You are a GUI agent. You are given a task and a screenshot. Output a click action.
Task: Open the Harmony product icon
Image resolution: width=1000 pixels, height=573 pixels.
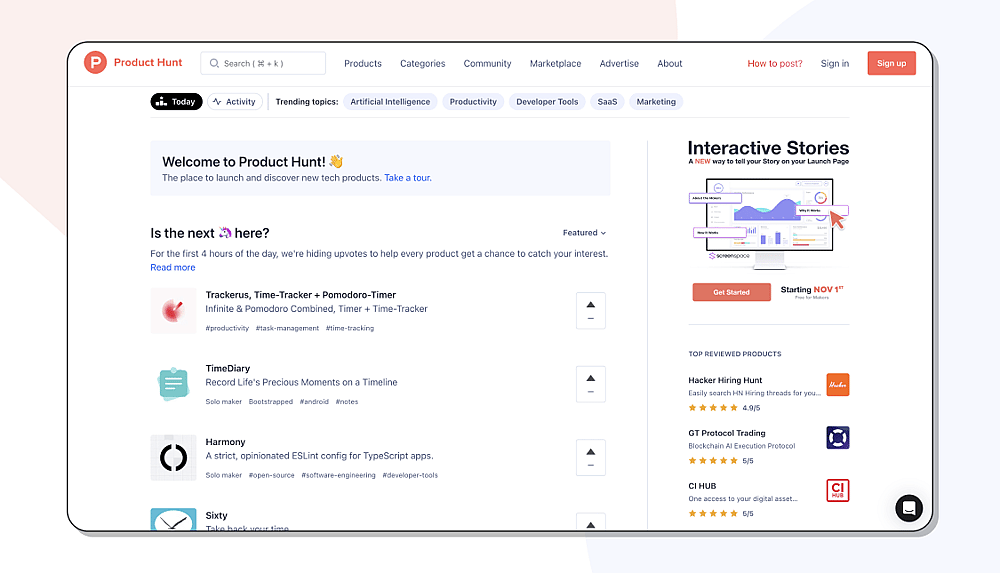[173, 458]
